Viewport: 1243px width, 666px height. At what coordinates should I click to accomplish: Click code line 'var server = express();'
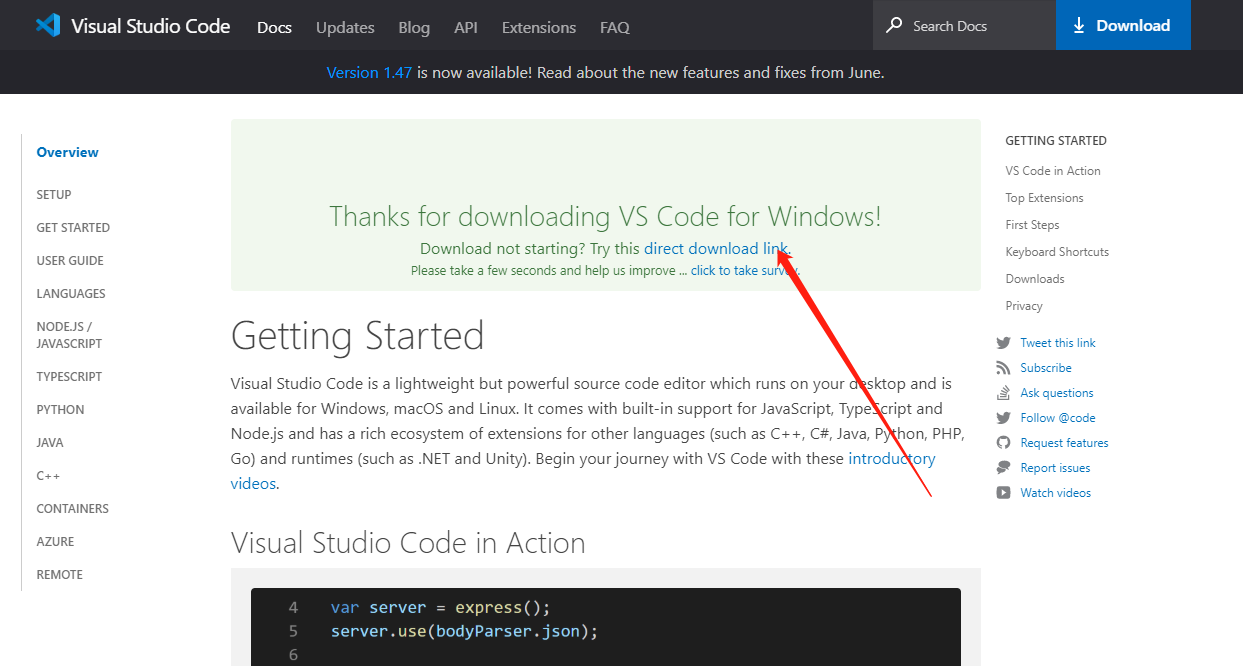[441, 607]
